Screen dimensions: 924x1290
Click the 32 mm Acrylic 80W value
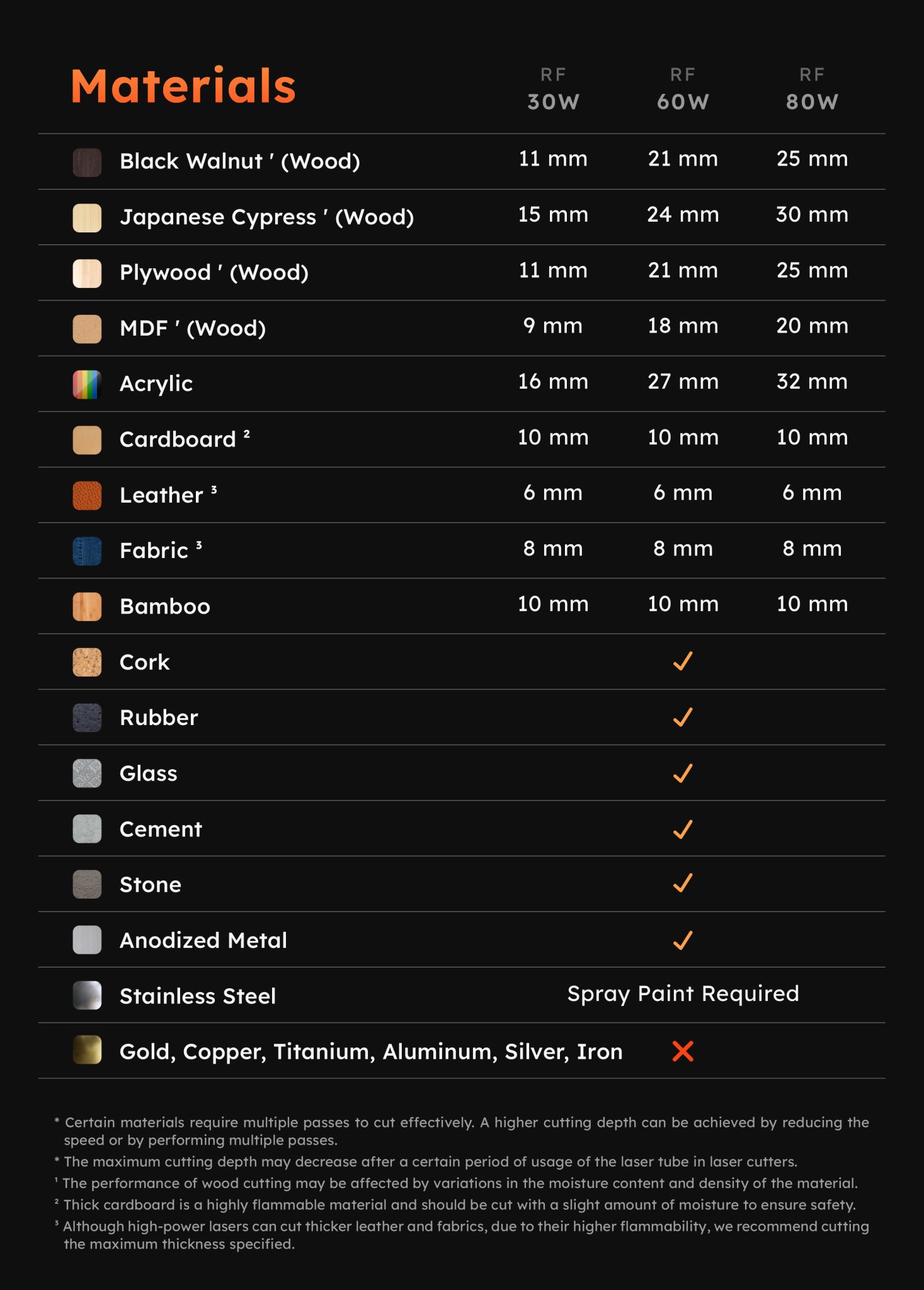(x=812, y=382)
